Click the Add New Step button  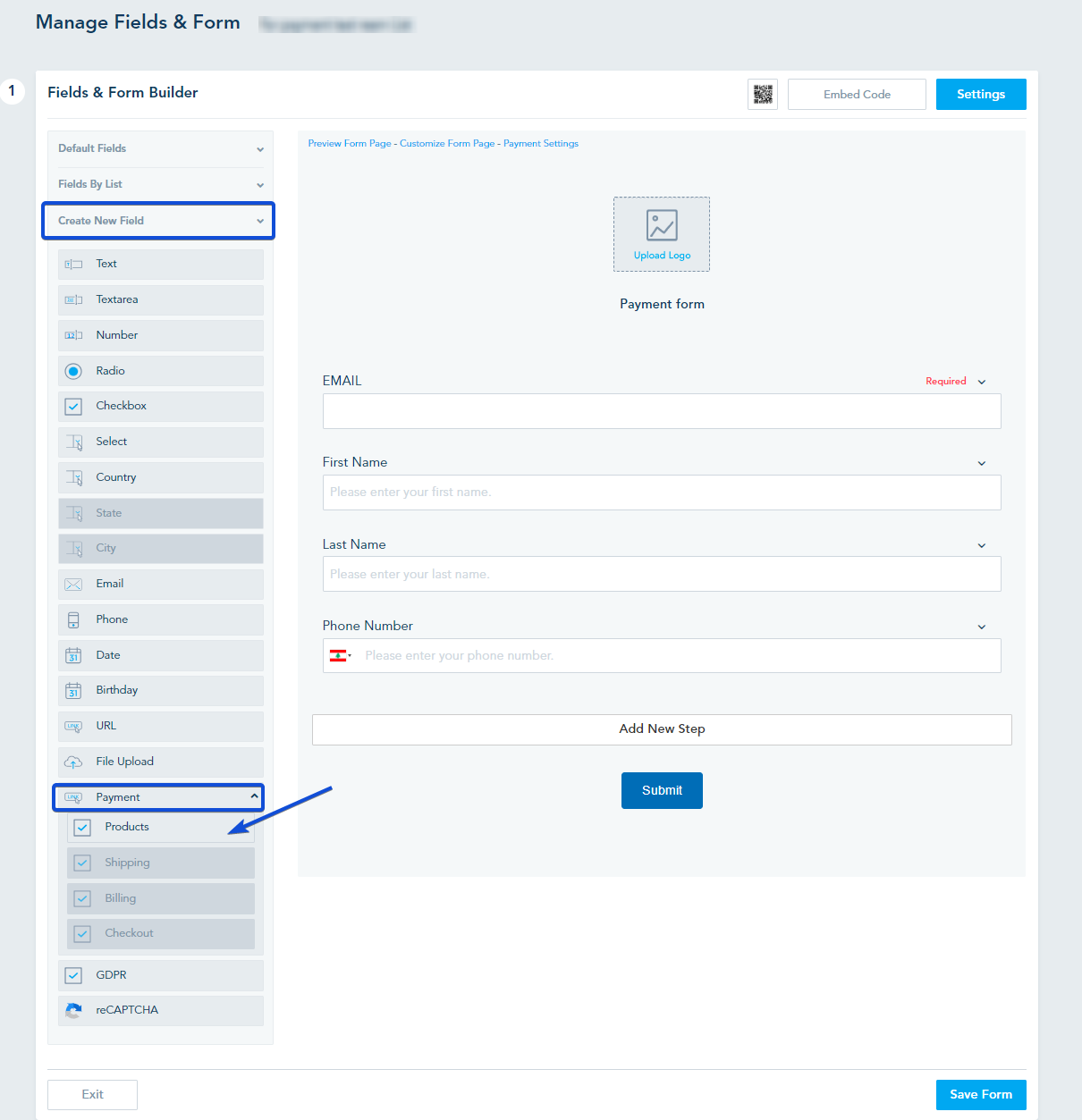point(662,729)
